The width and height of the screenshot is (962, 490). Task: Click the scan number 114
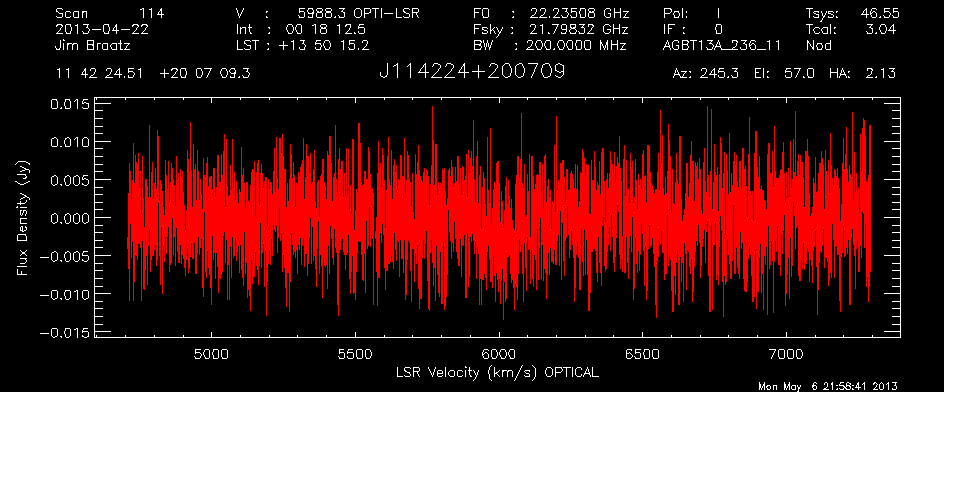pyautogui.click(x=151, y=13)
